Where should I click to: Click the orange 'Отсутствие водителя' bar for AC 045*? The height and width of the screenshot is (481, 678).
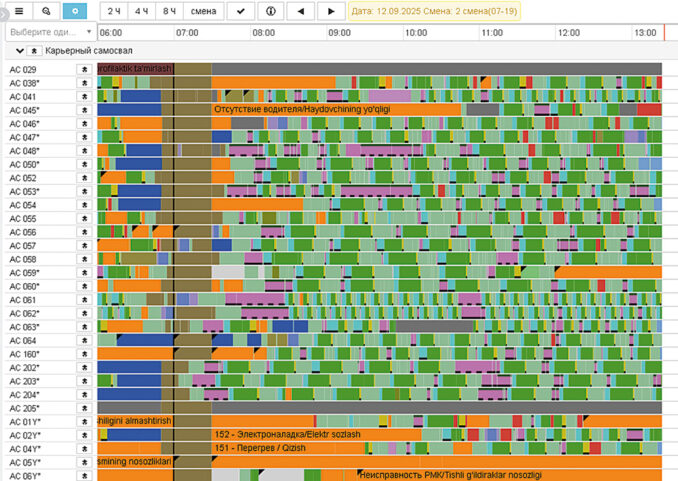[335, 110]
